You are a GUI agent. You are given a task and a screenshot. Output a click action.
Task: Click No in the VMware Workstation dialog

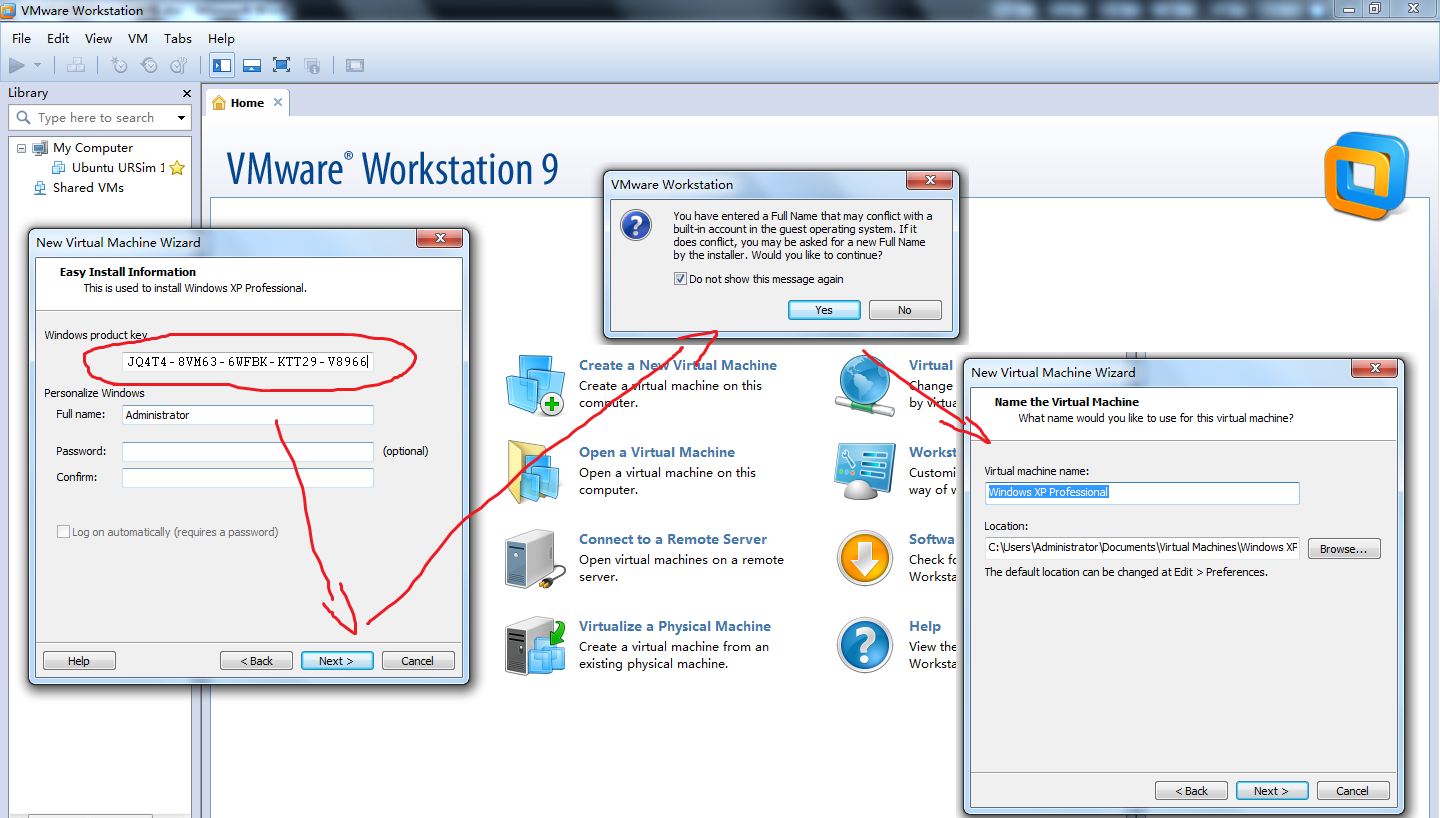click(x=905, y=310)
